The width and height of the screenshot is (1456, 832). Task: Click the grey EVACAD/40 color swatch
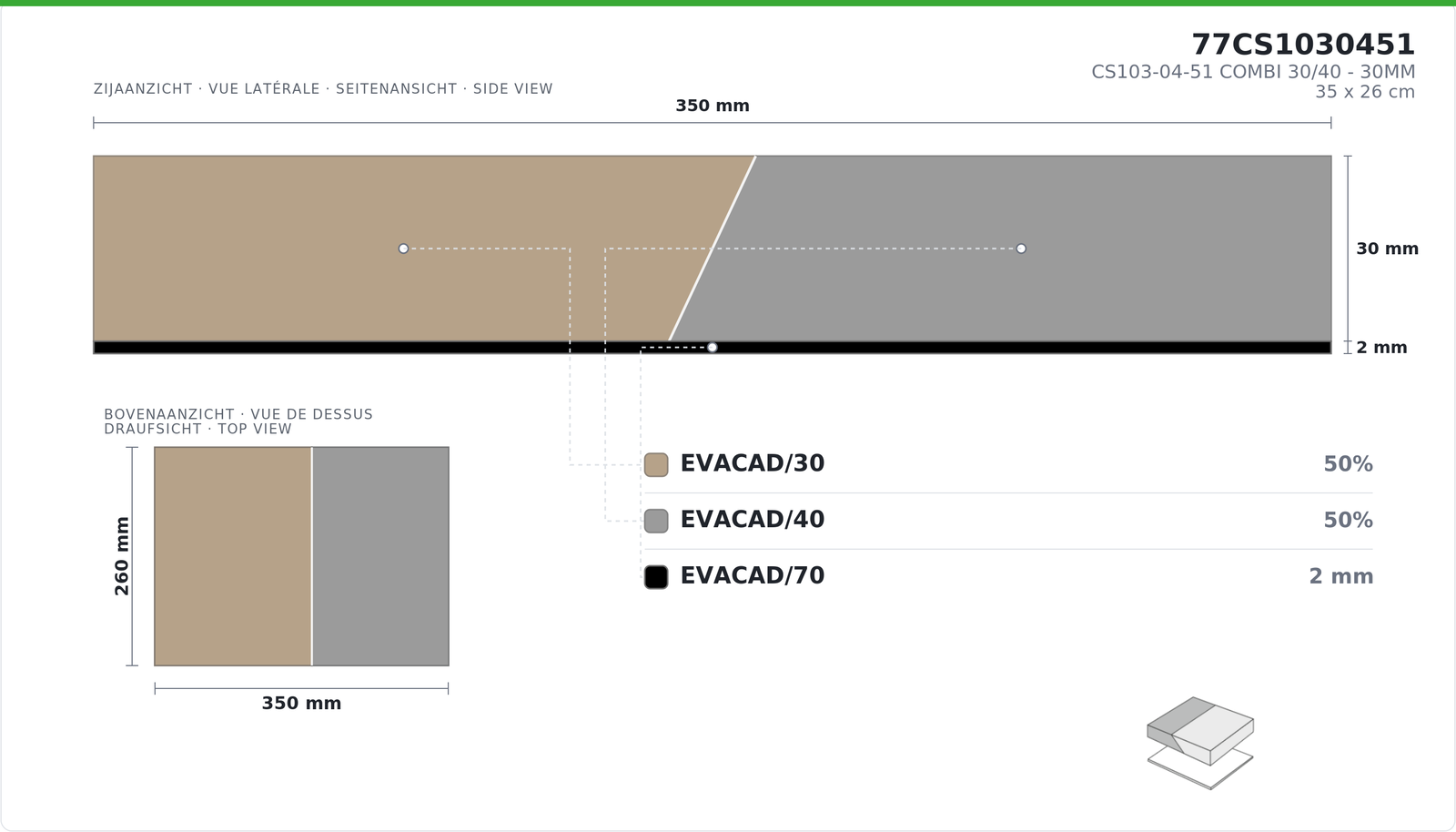[x=656, y=521]
